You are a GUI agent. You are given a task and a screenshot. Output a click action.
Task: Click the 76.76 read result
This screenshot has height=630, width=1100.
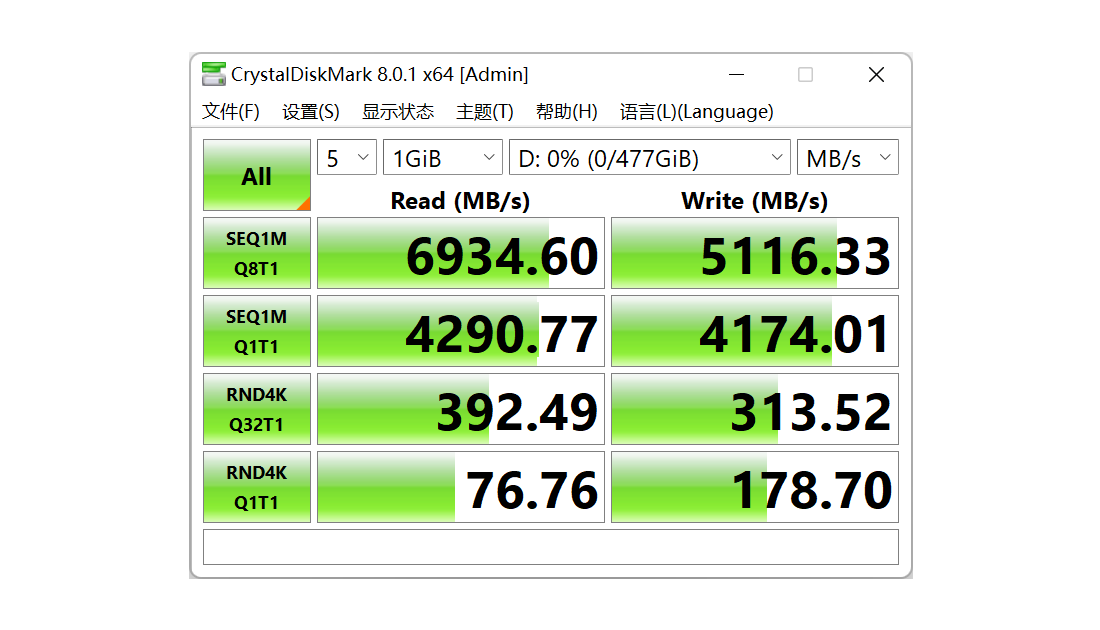[461, 487]
